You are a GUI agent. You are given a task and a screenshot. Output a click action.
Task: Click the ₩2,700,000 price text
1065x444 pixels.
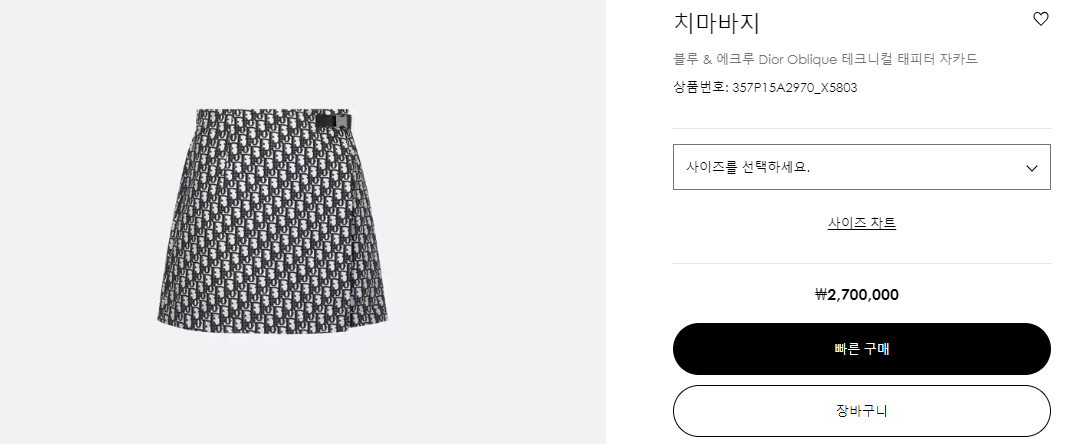pos(856,294)
